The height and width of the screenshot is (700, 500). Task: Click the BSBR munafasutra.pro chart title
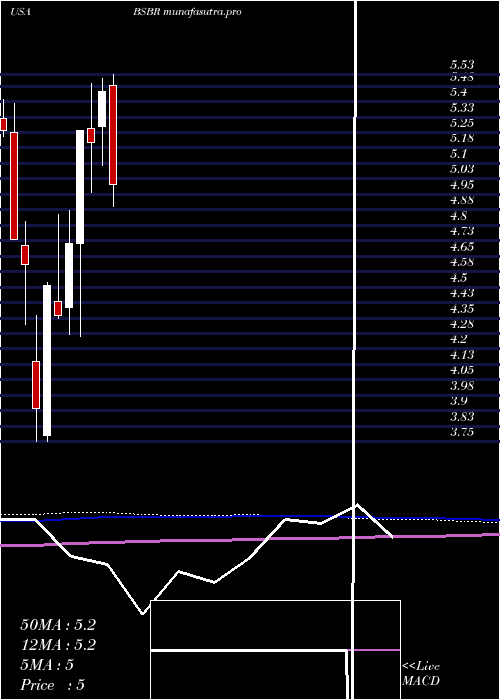[x=187, y=12]
